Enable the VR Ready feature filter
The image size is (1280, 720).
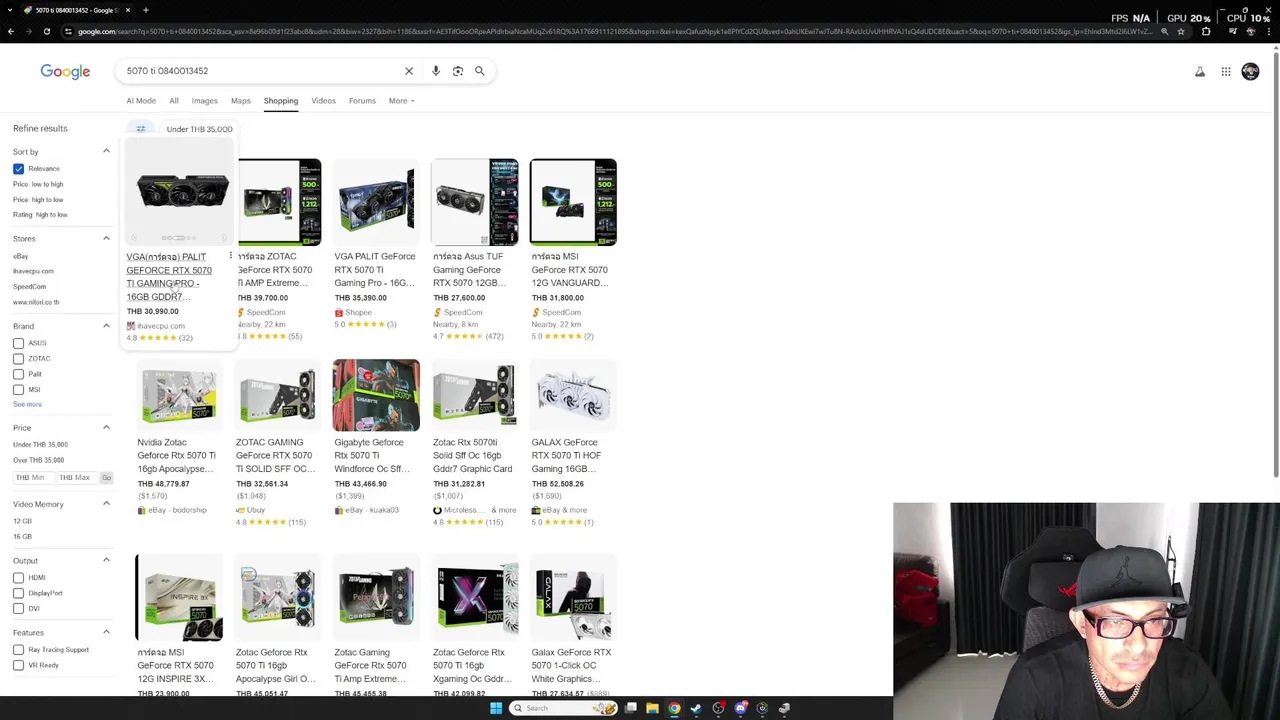[x=18, y=665]
